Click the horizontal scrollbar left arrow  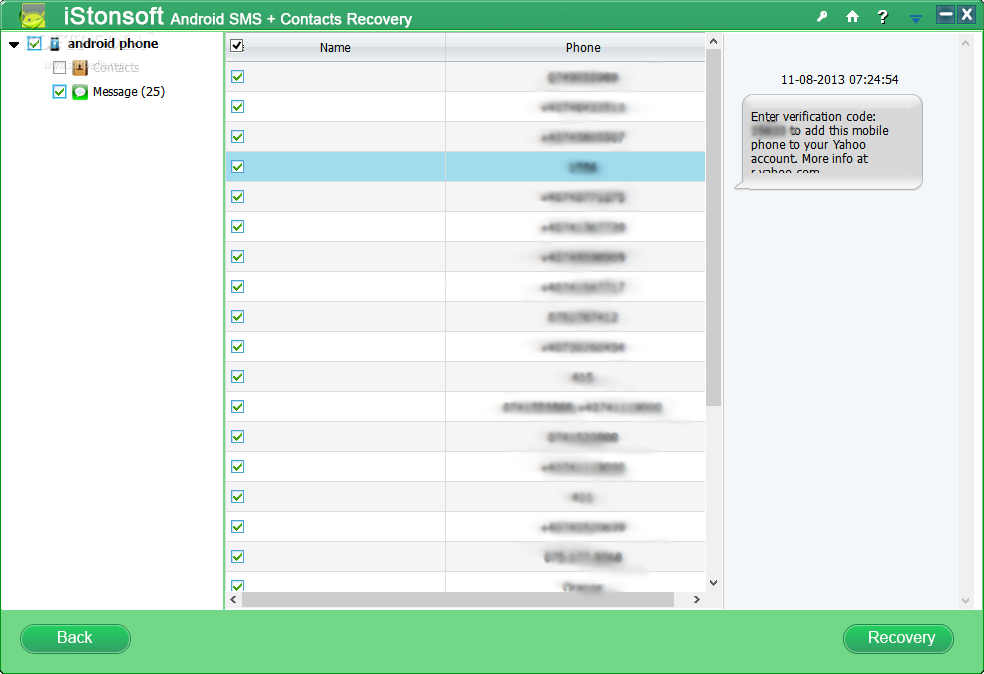233,599
